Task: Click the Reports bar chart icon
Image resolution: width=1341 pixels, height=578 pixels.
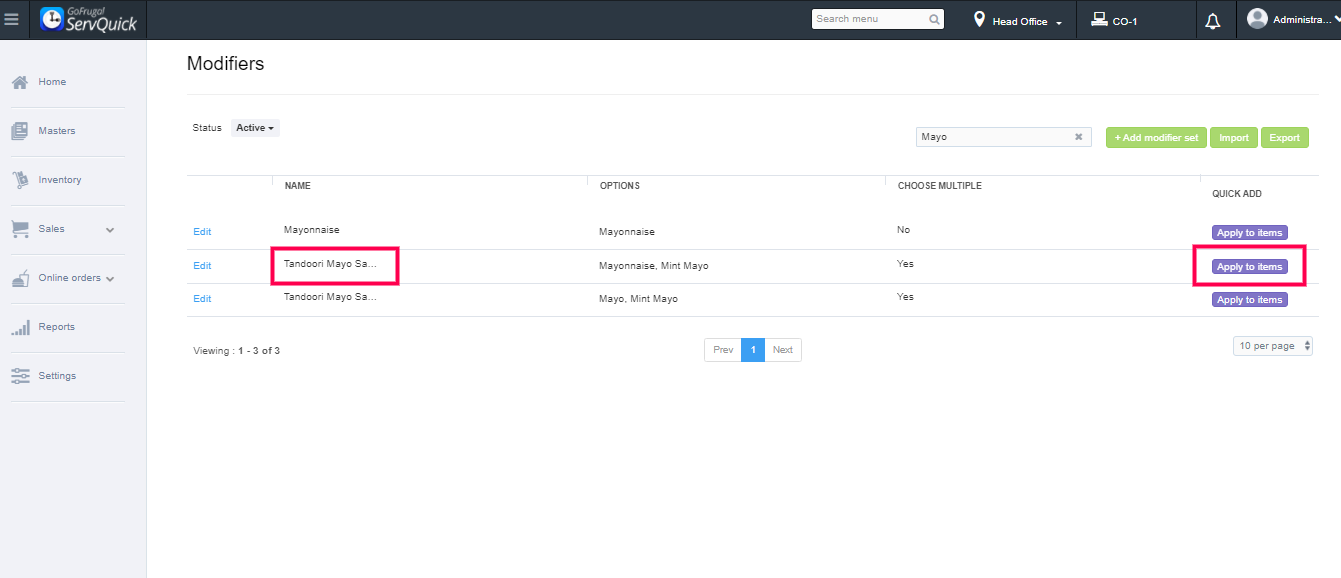Action: pos(19,327)
